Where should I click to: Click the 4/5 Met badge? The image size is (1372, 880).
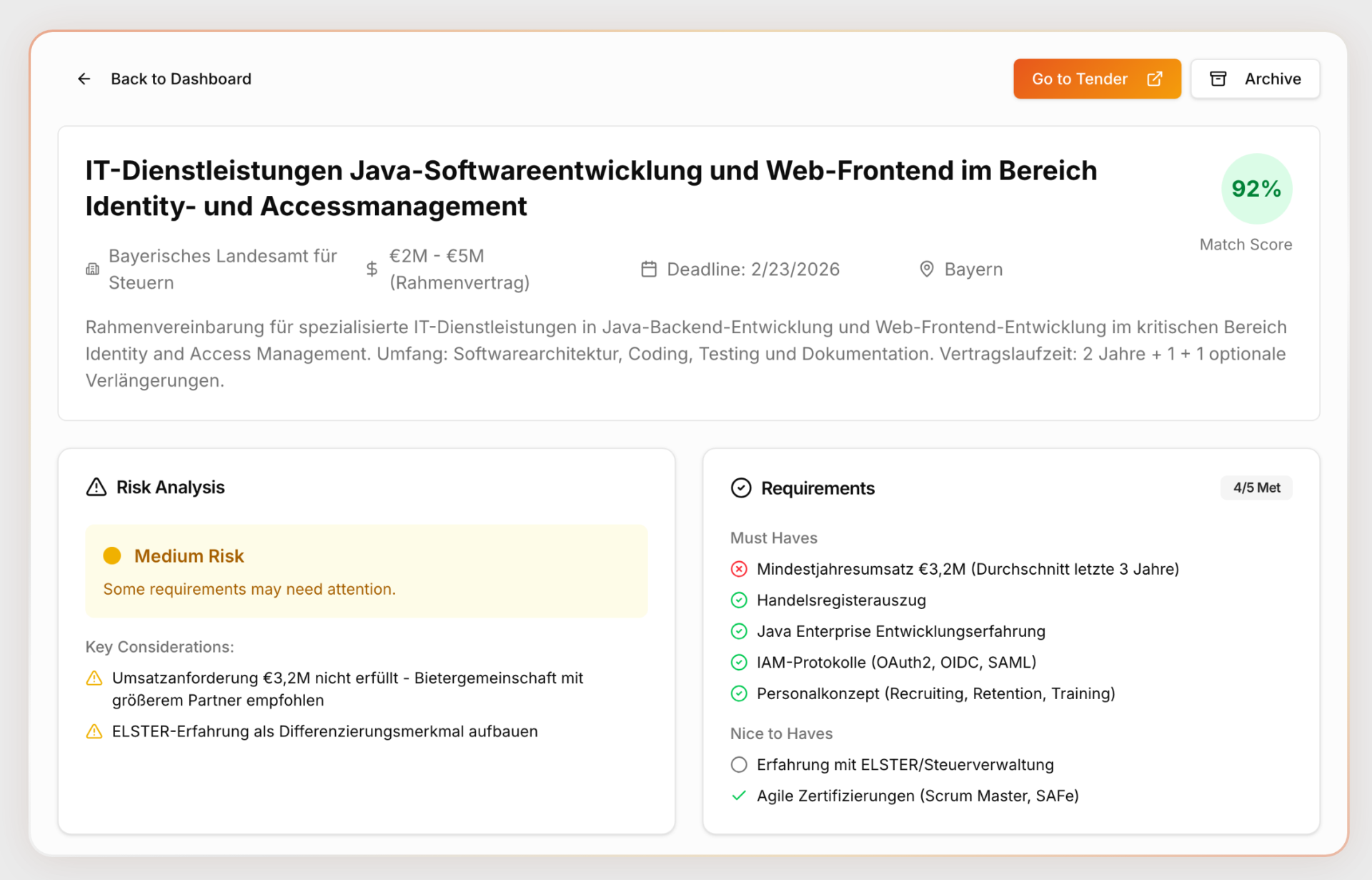pos(1256,488)
